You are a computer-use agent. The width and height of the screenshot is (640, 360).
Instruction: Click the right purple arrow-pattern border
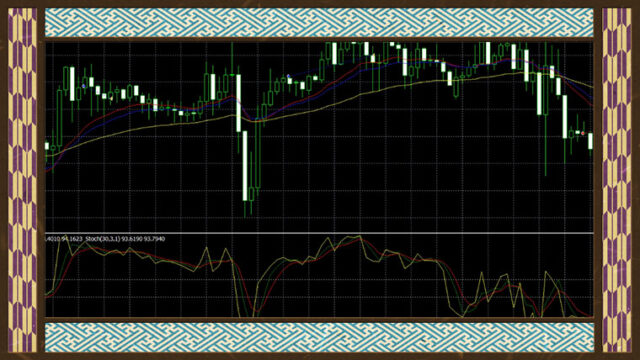[617, 180]
